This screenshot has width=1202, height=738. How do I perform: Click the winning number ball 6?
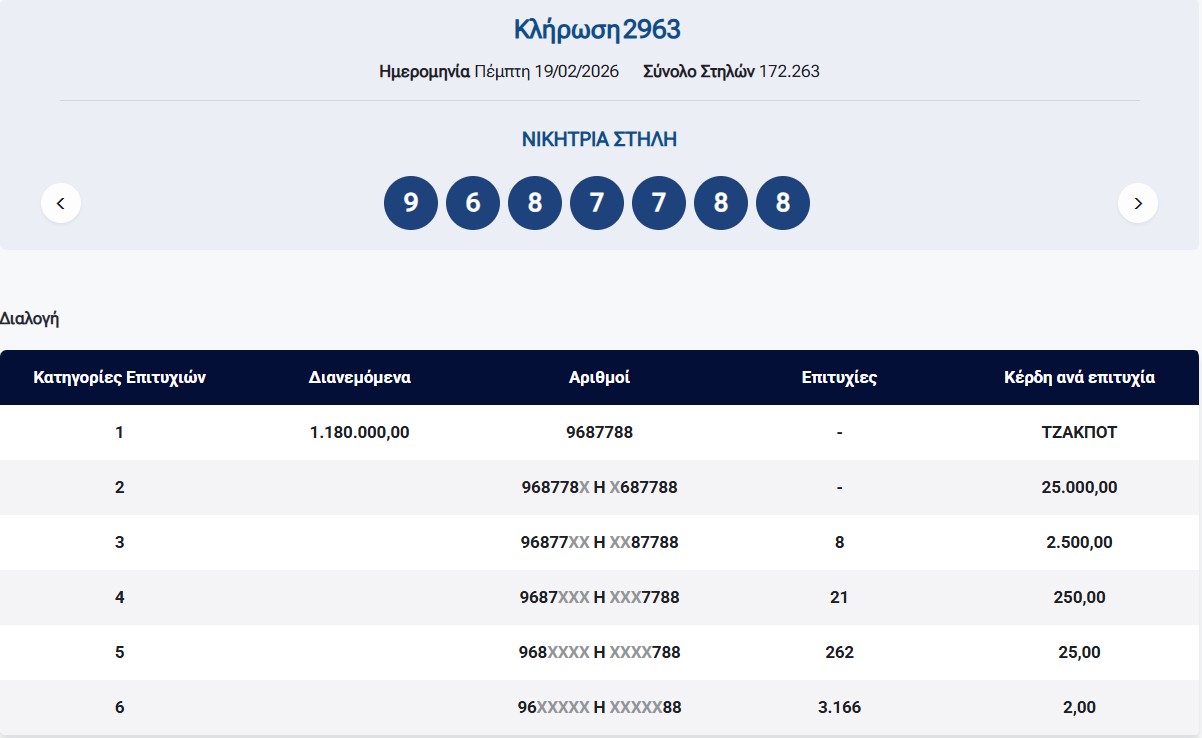coord(473,203)
